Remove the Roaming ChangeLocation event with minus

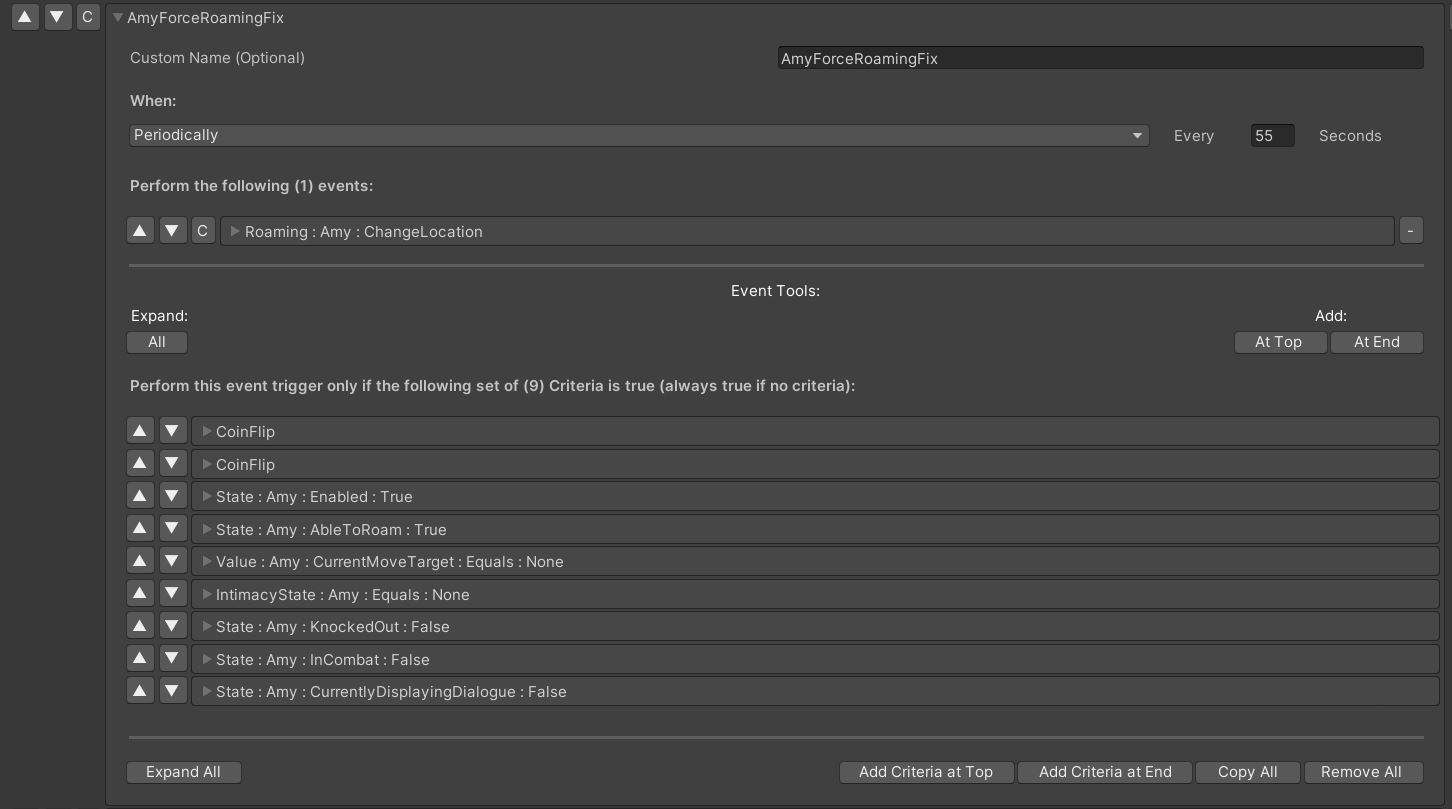(x=1410, y=231)
